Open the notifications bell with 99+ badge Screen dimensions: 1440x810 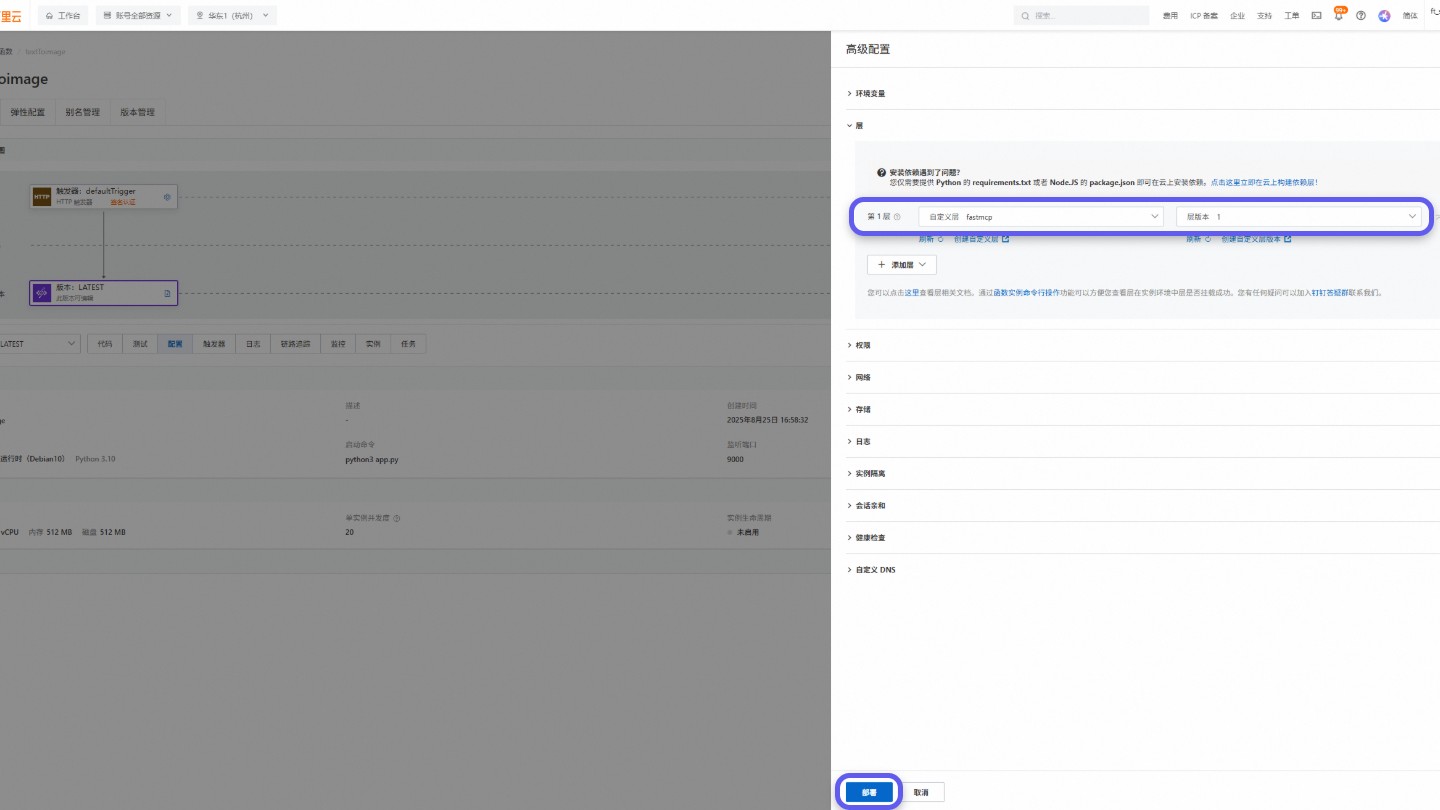1339,15
